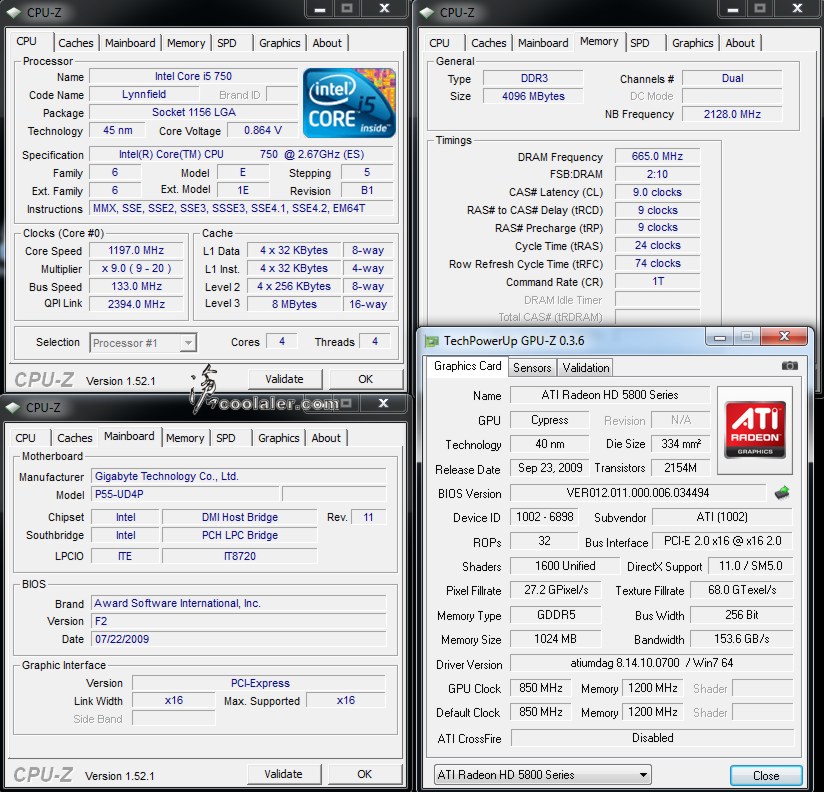Viewport: 824px width, 792px height.
Task: Click the Core Speed value '1197.0 MHz'
Action: tap(136, 251)
